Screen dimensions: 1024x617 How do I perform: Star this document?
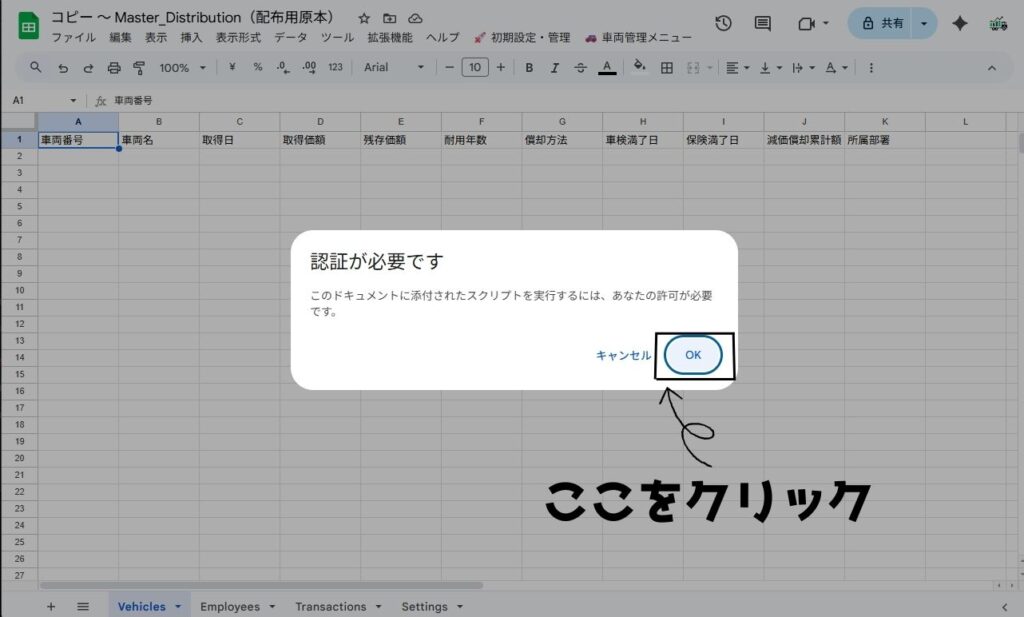point(364,19)
